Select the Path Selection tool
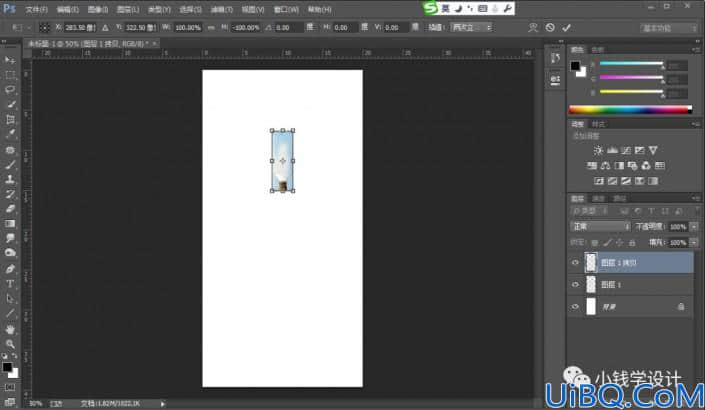705x410 pixels. pyautogui.click(x=10, y=299)
